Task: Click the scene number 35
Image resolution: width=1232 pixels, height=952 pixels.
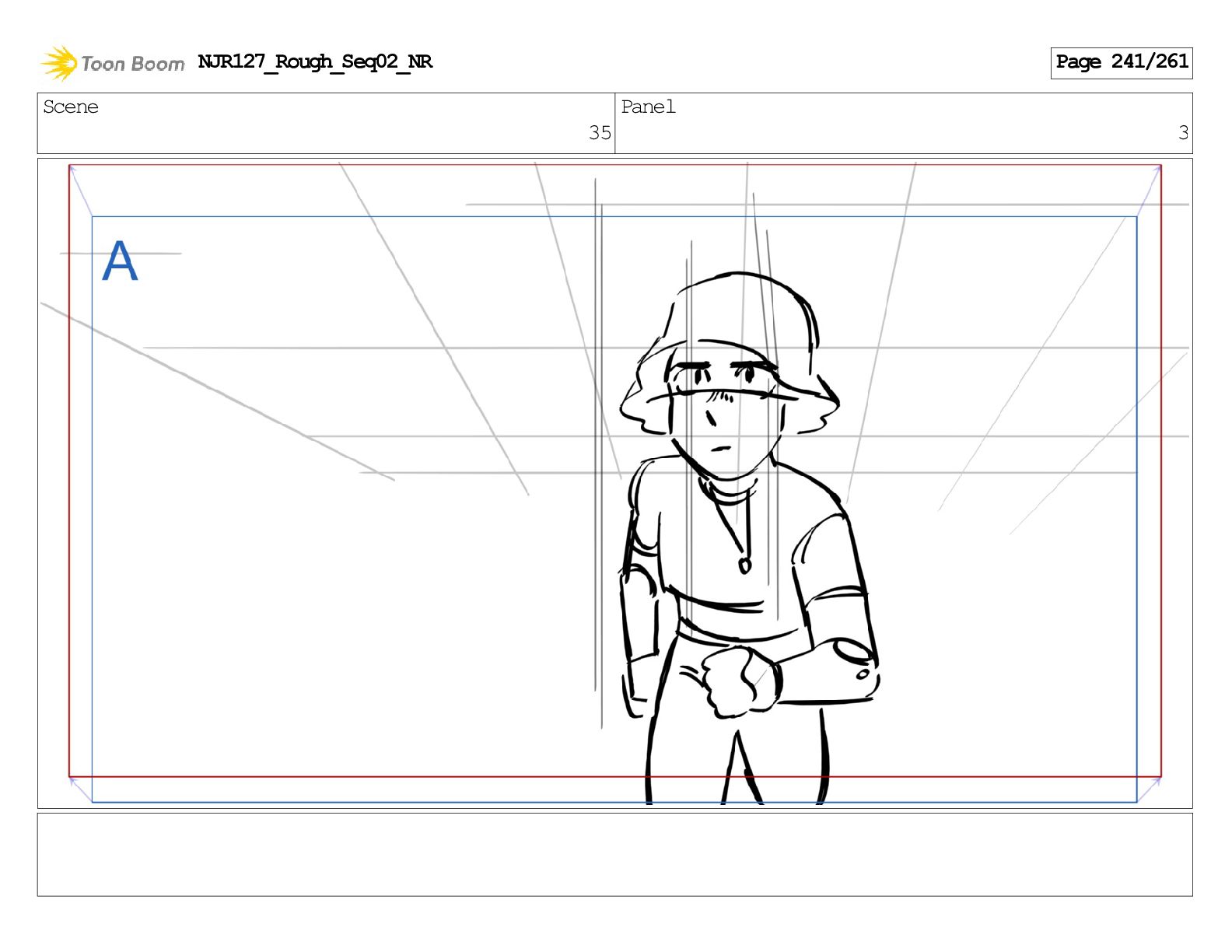Action: pyautogui.click(x=600, y=133)
